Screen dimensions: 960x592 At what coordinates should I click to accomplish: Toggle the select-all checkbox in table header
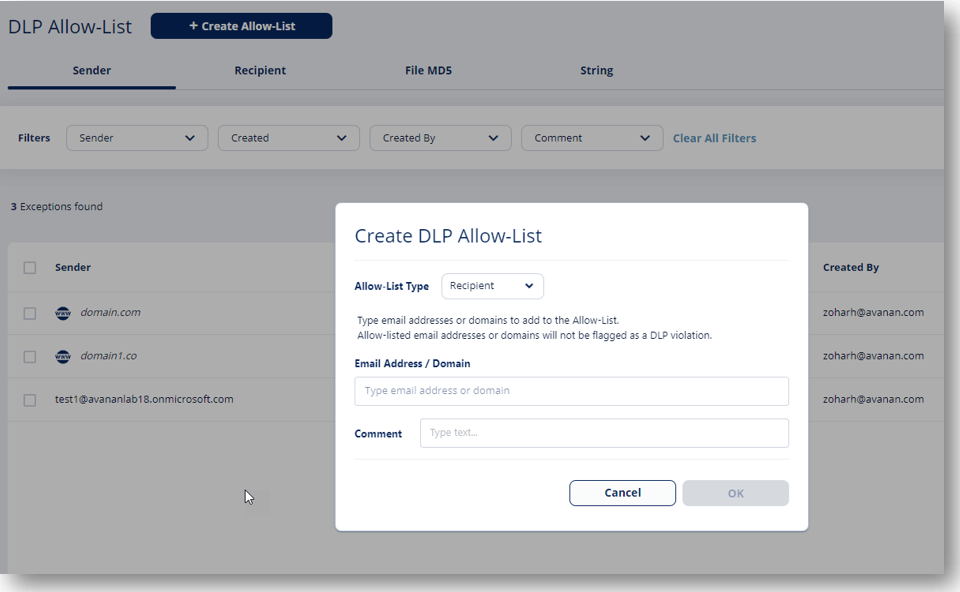point(29,267)
